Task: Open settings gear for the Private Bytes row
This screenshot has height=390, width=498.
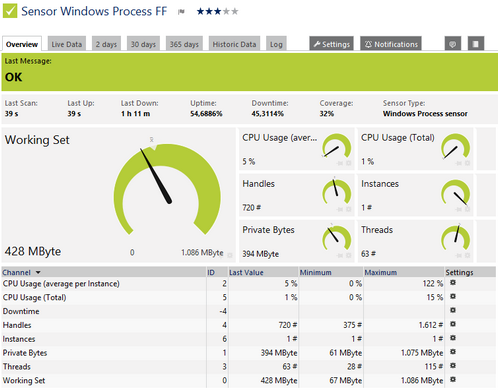Action: 453,352
